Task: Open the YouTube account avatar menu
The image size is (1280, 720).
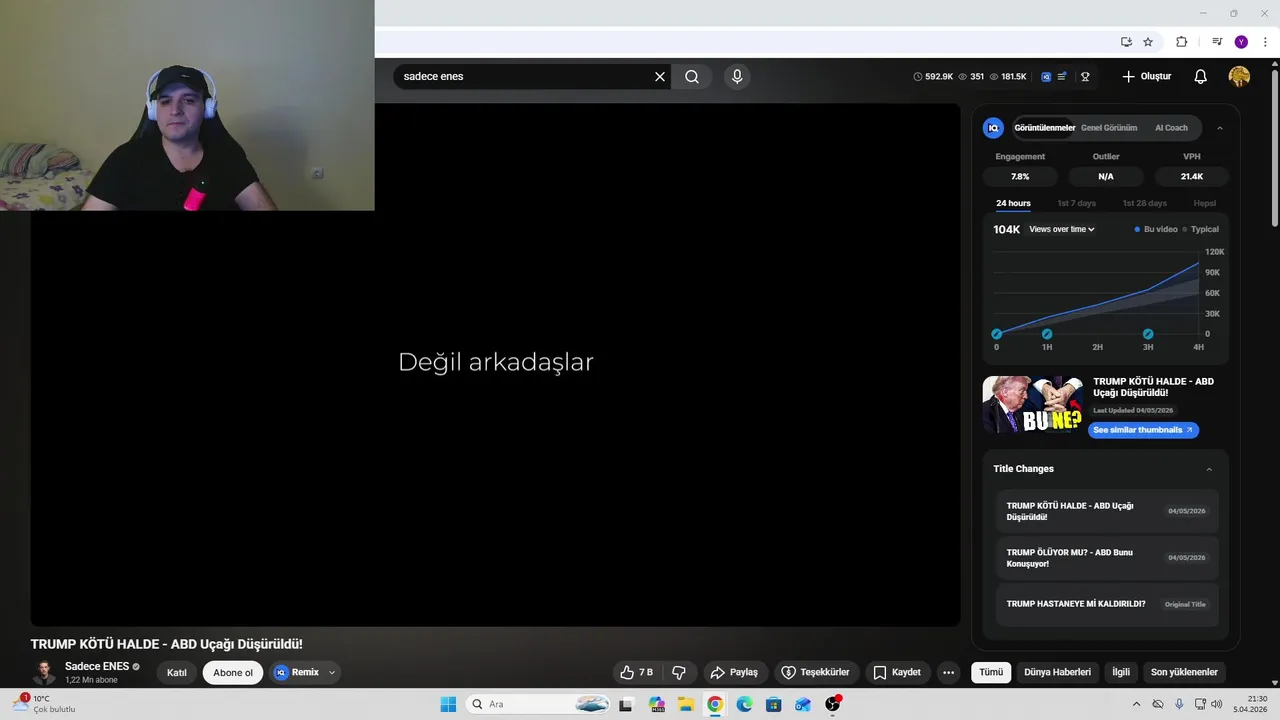Action: pos(1239,77)
